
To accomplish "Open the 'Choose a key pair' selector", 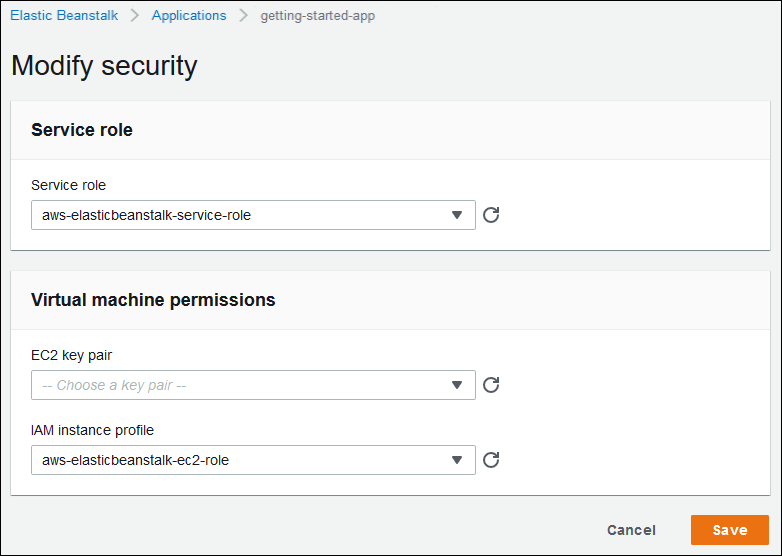I will [240, 385].
